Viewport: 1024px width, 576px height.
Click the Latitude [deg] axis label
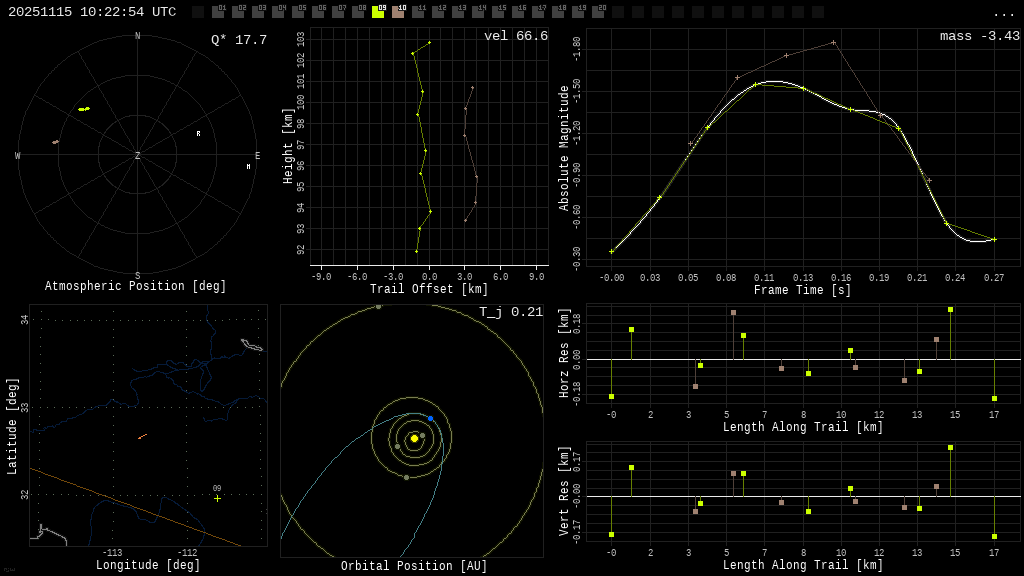point(11,426)
